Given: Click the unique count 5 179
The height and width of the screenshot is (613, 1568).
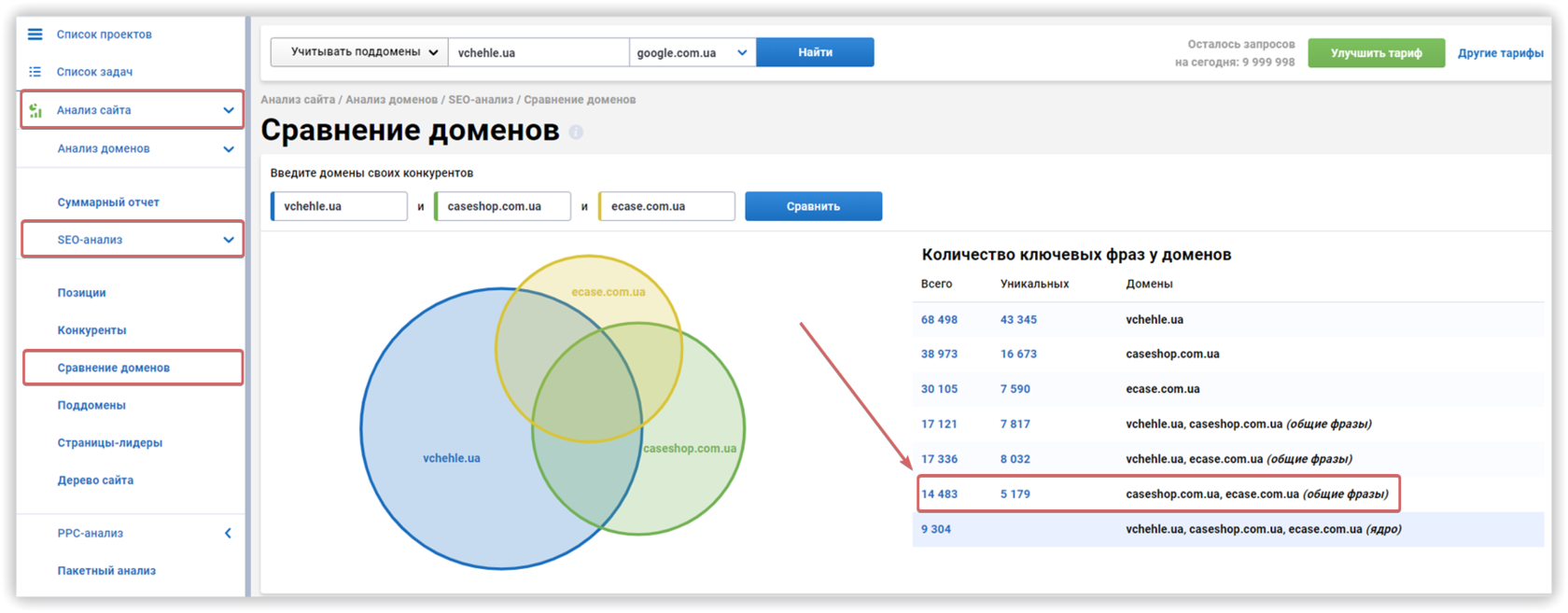Looking at the screenshot, I should pos(1015,495).
